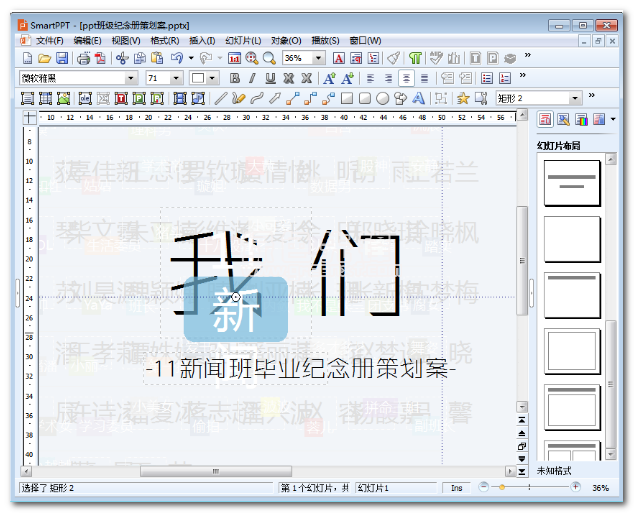This screenshot has height=513, width=634.
Task: Decrease font size A with down arrow
Action: [x=347, y=78]
